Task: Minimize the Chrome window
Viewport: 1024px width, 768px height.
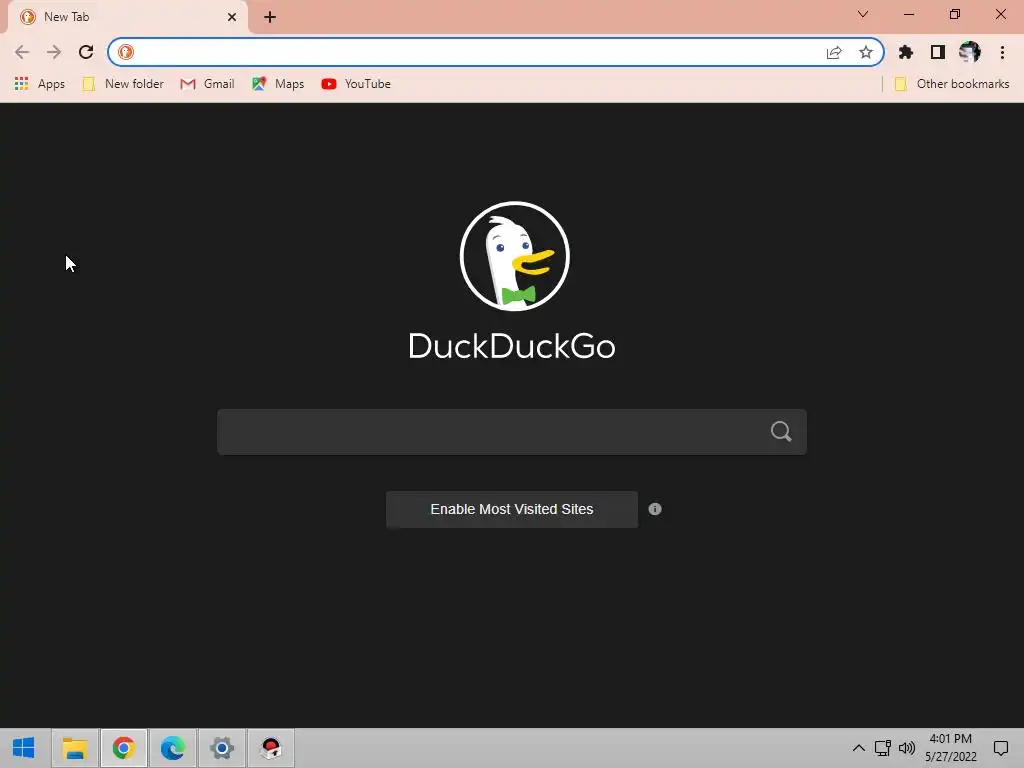Action: 908,14
